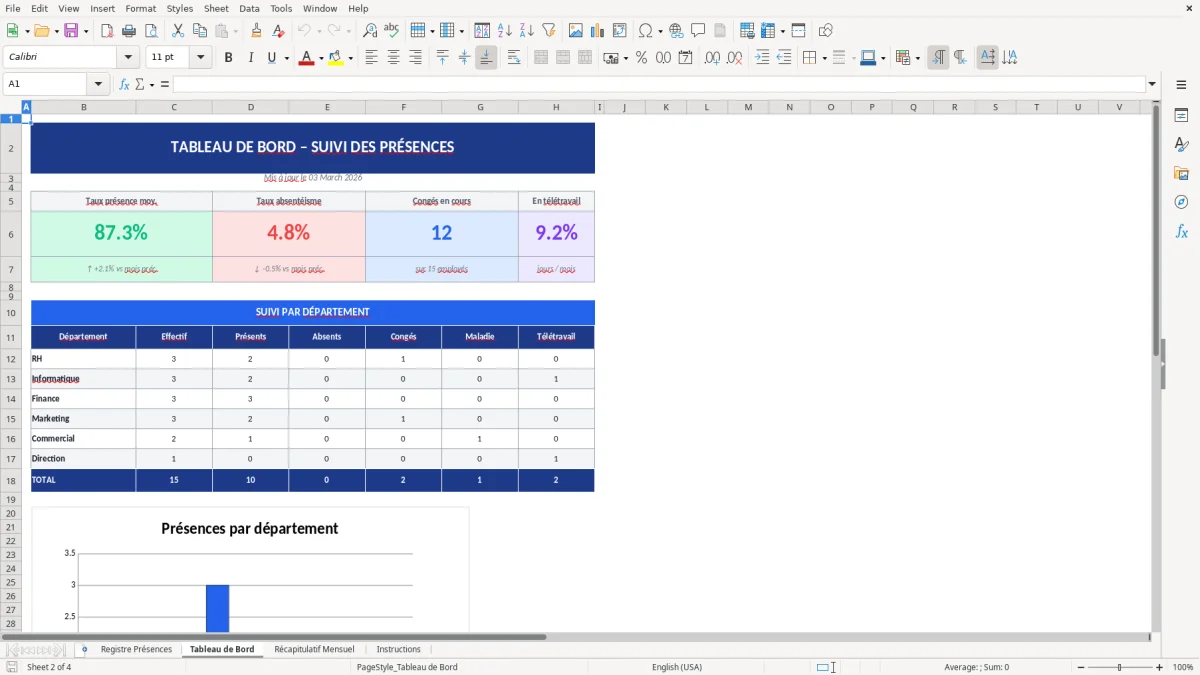The height and width of the screenshot is (675, 1200).
Task: Open the font size dropdown
Action: point(197,57)
